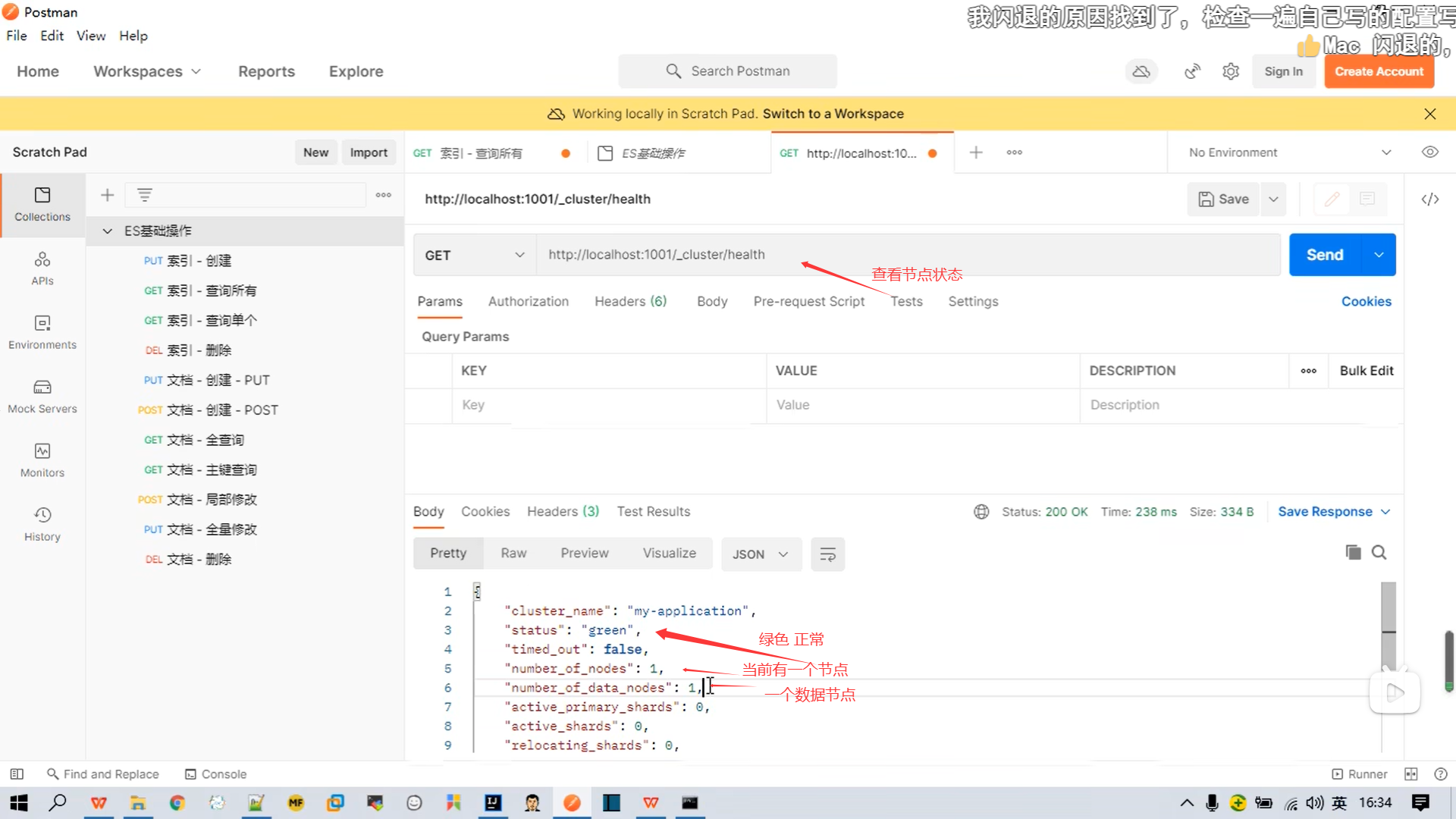Expand the No Environment dropdown
Viewport: 1456px width, 819px height.
(1289, 152)
